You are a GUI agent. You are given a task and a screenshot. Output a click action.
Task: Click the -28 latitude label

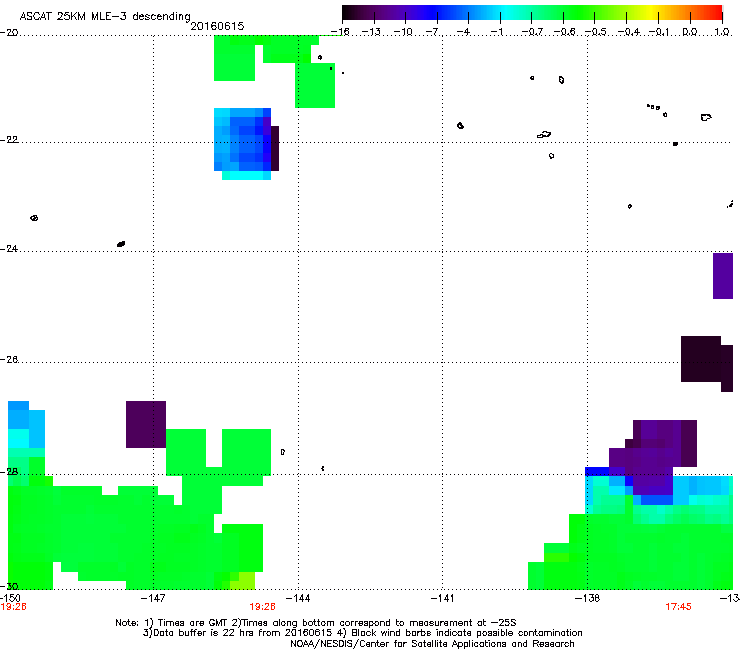point(9,472)
